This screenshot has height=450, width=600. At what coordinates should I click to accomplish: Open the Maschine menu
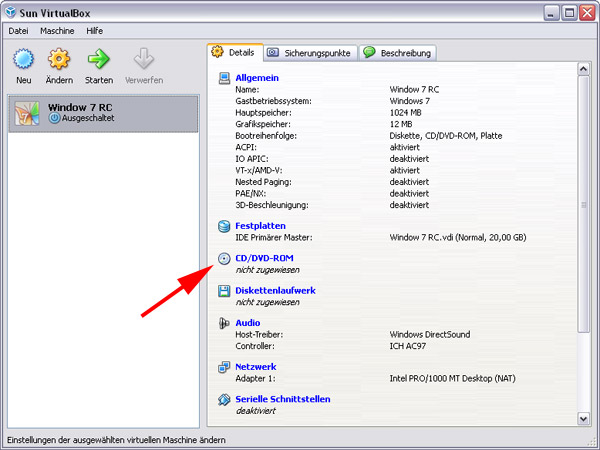[57, 31]
